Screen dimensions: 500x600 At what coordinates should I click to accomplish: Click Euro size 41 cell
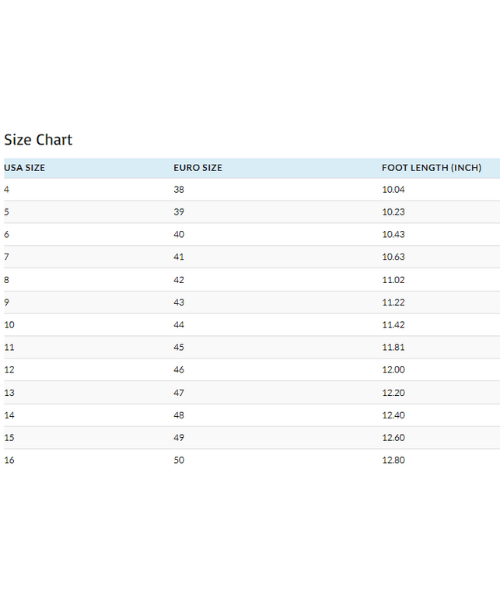click(179, 257)
